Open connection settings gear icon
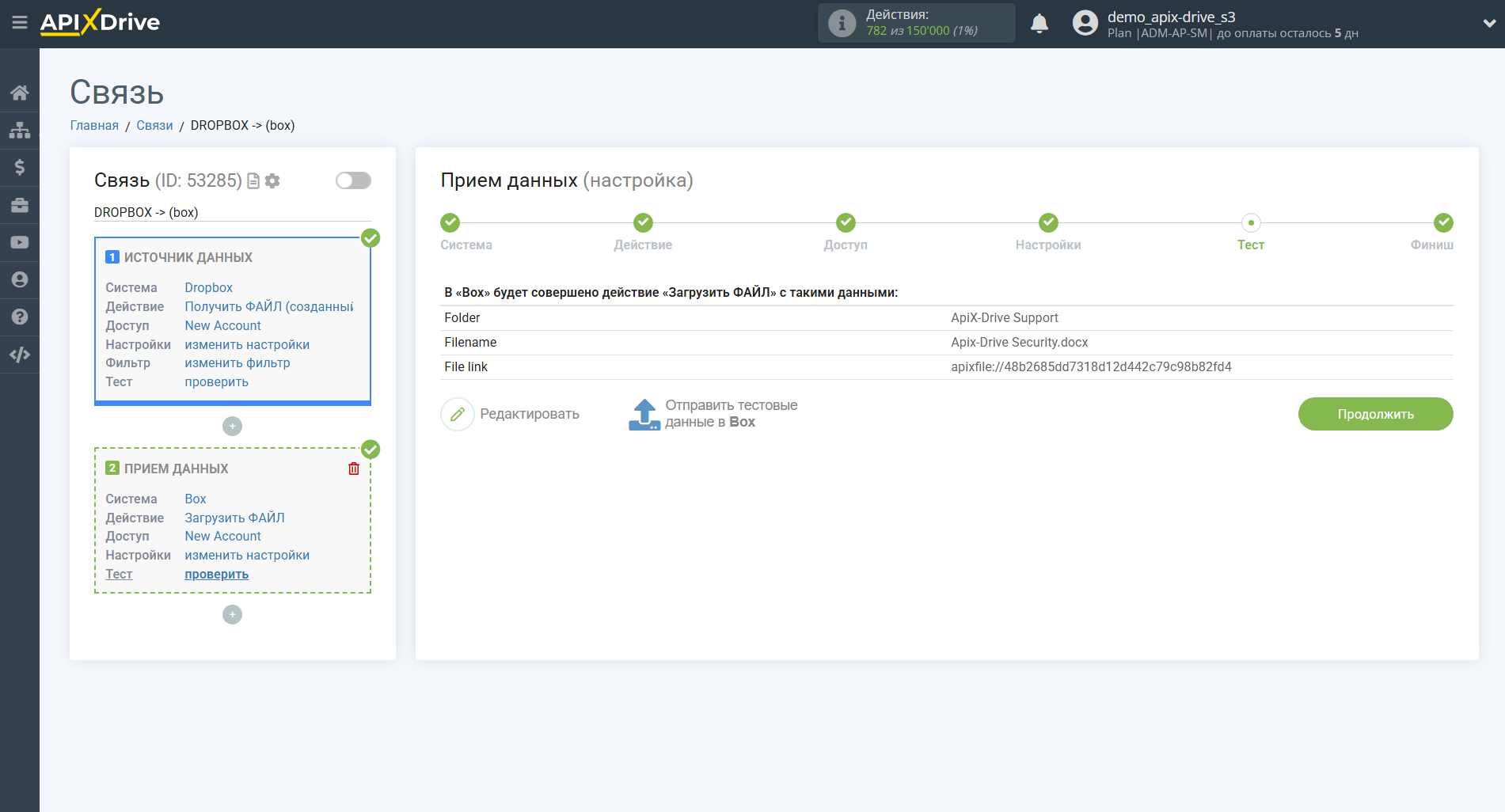 (x=272, y=181)
